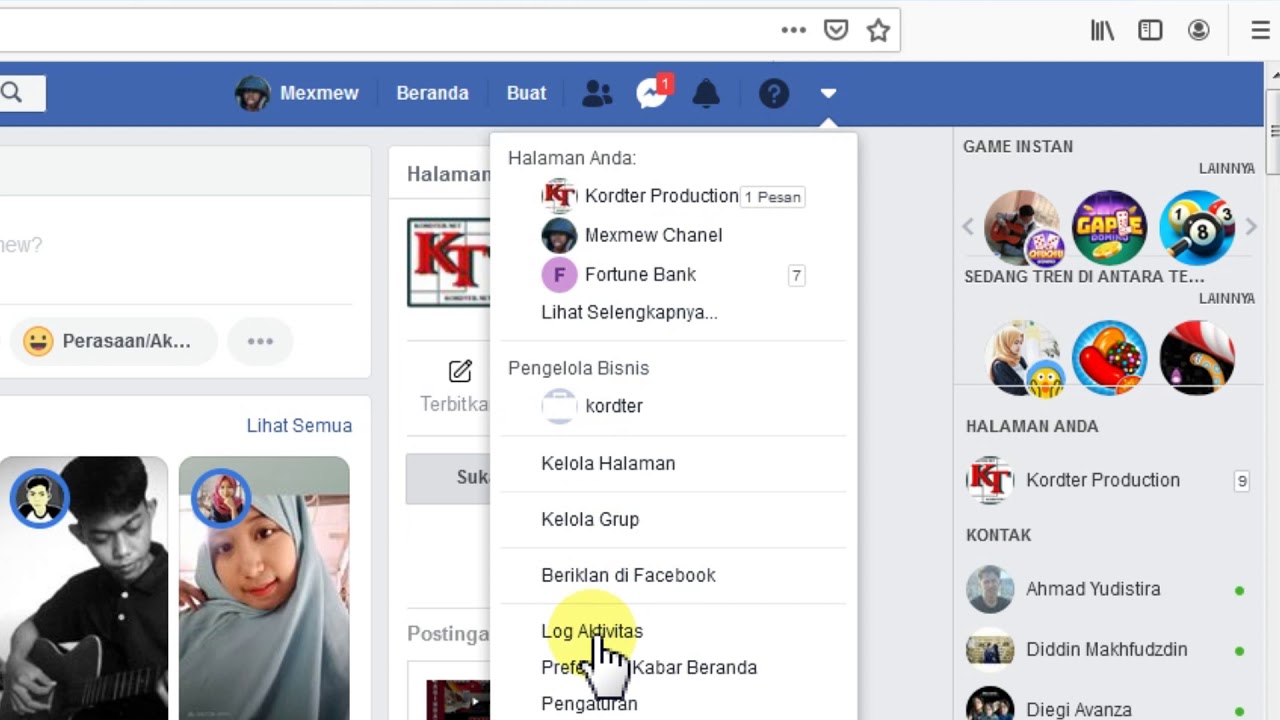Viewport: 1280px width, 720px height.
Task: Click the Facebook search magnifier icon
Action: [12, 93]
